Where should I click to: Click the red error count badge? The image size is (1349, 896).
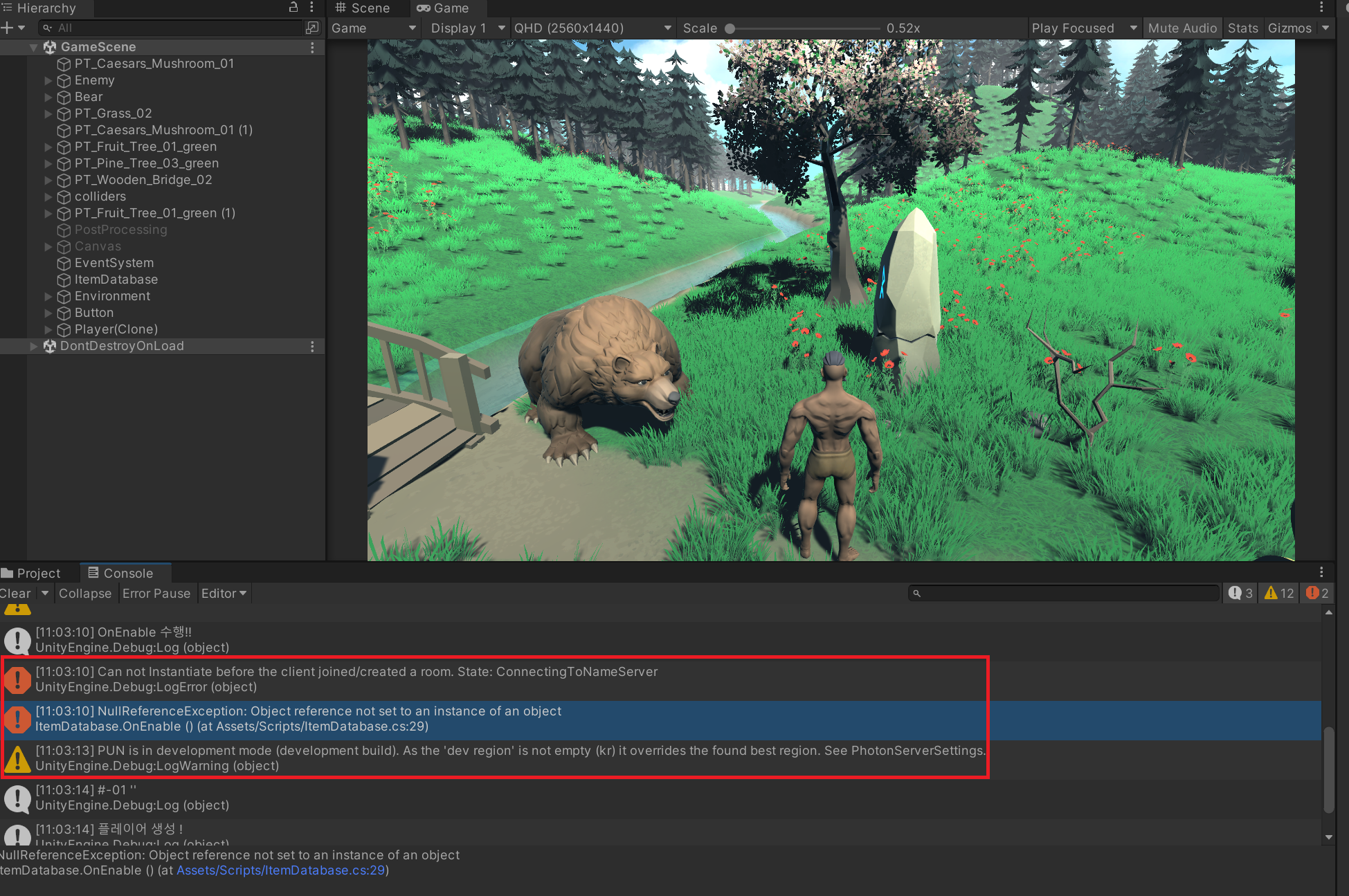[1317, 593]
